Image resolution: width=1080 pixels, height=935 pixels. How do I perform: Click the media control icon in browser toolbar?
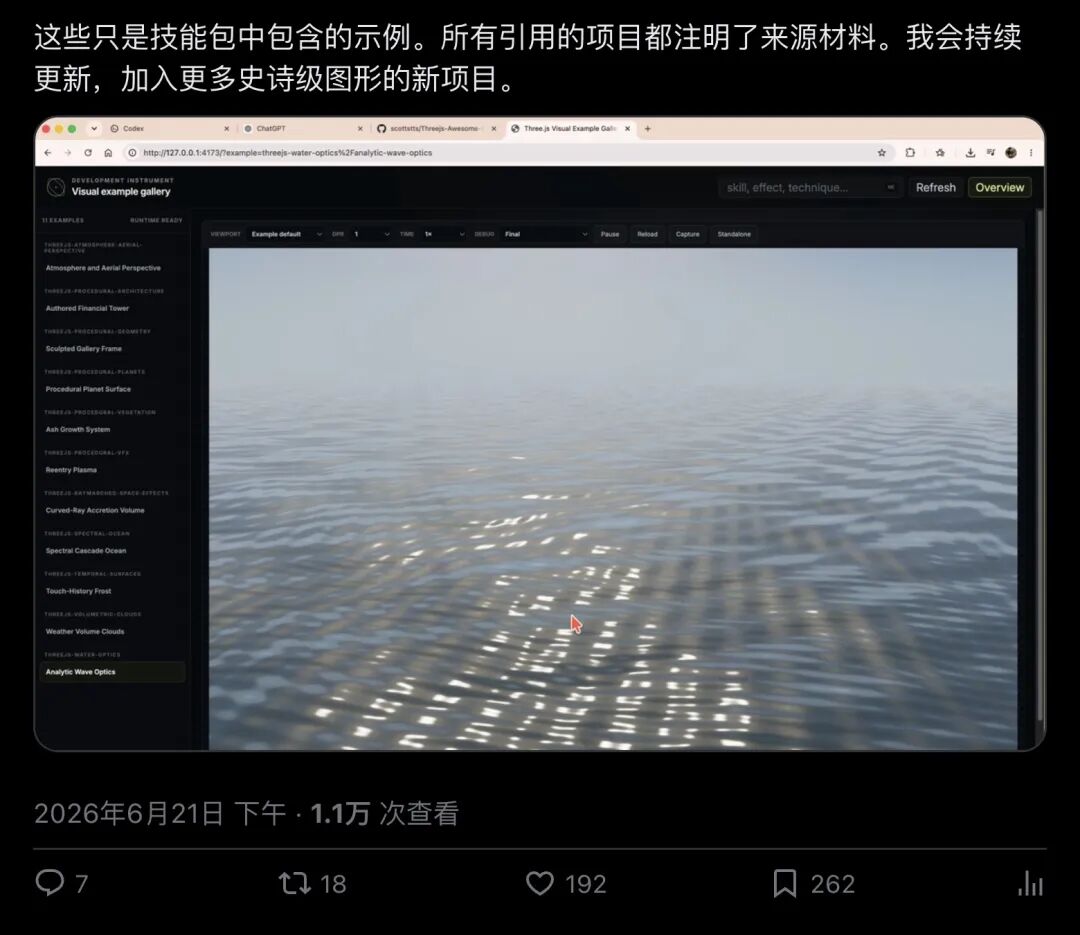tap(990, 153)
